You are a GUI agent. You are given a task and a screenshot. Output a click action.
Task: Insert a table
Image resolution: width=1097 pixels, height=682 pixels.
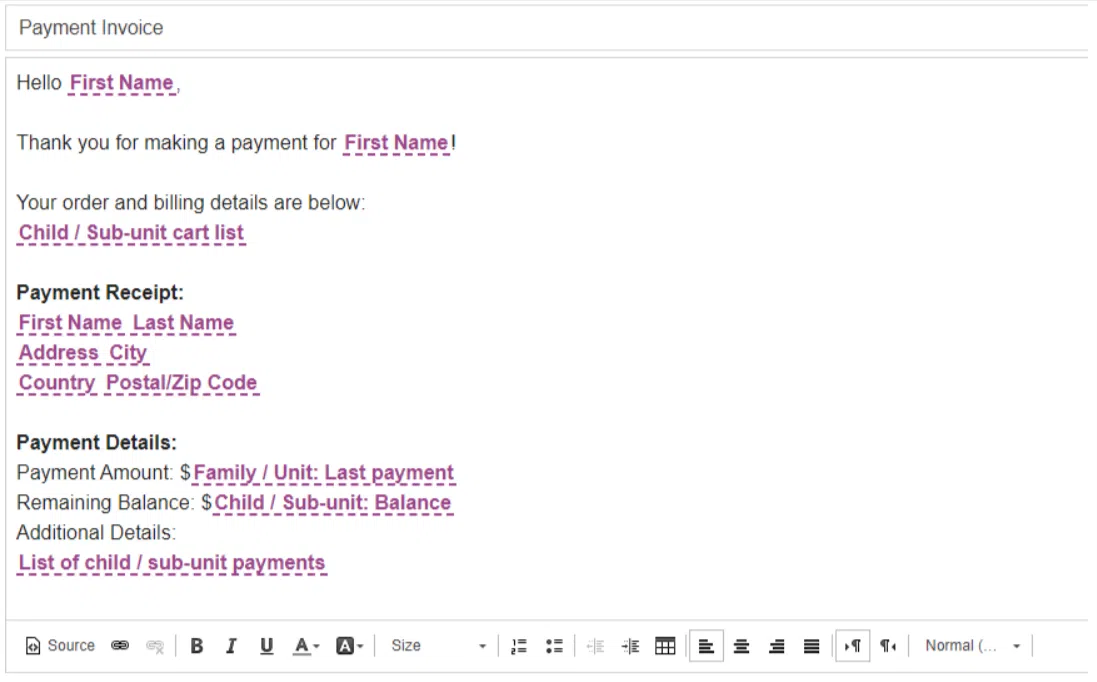(x=665, y=646)
